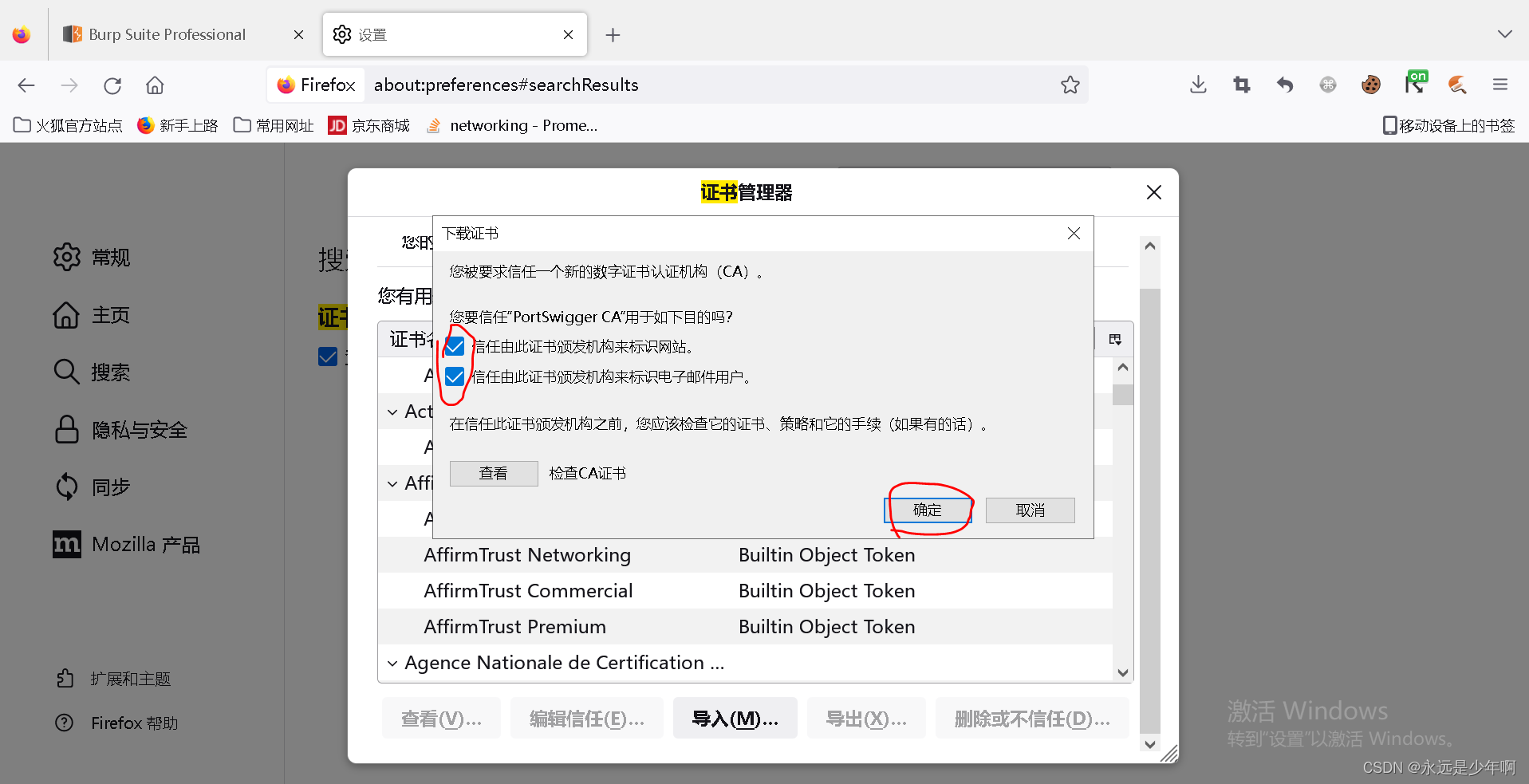Open the Firefox hamburger application menu

tap(1500, 85)
